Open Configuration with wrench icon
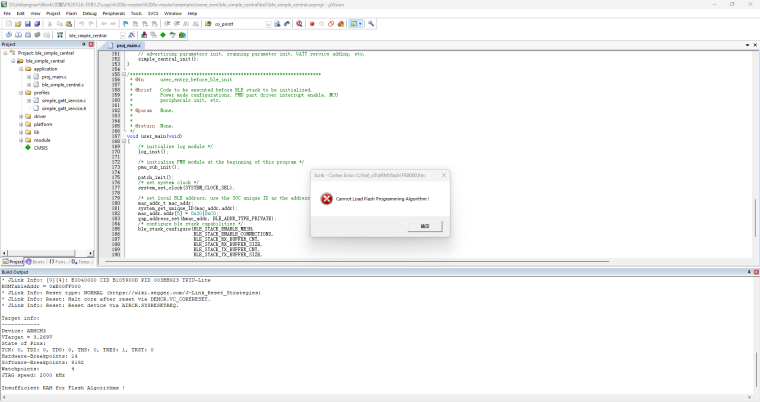 tap(371, 24)
